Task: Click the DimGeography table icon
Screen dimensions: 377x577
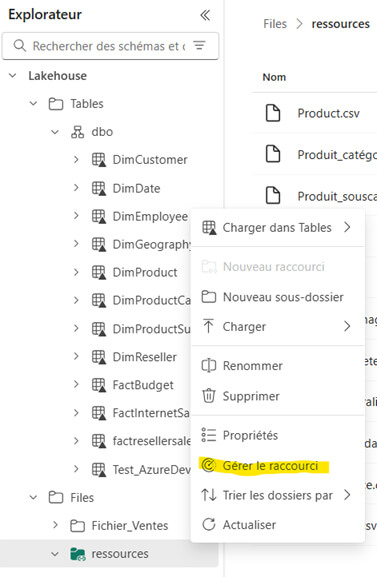Action: 99,244
